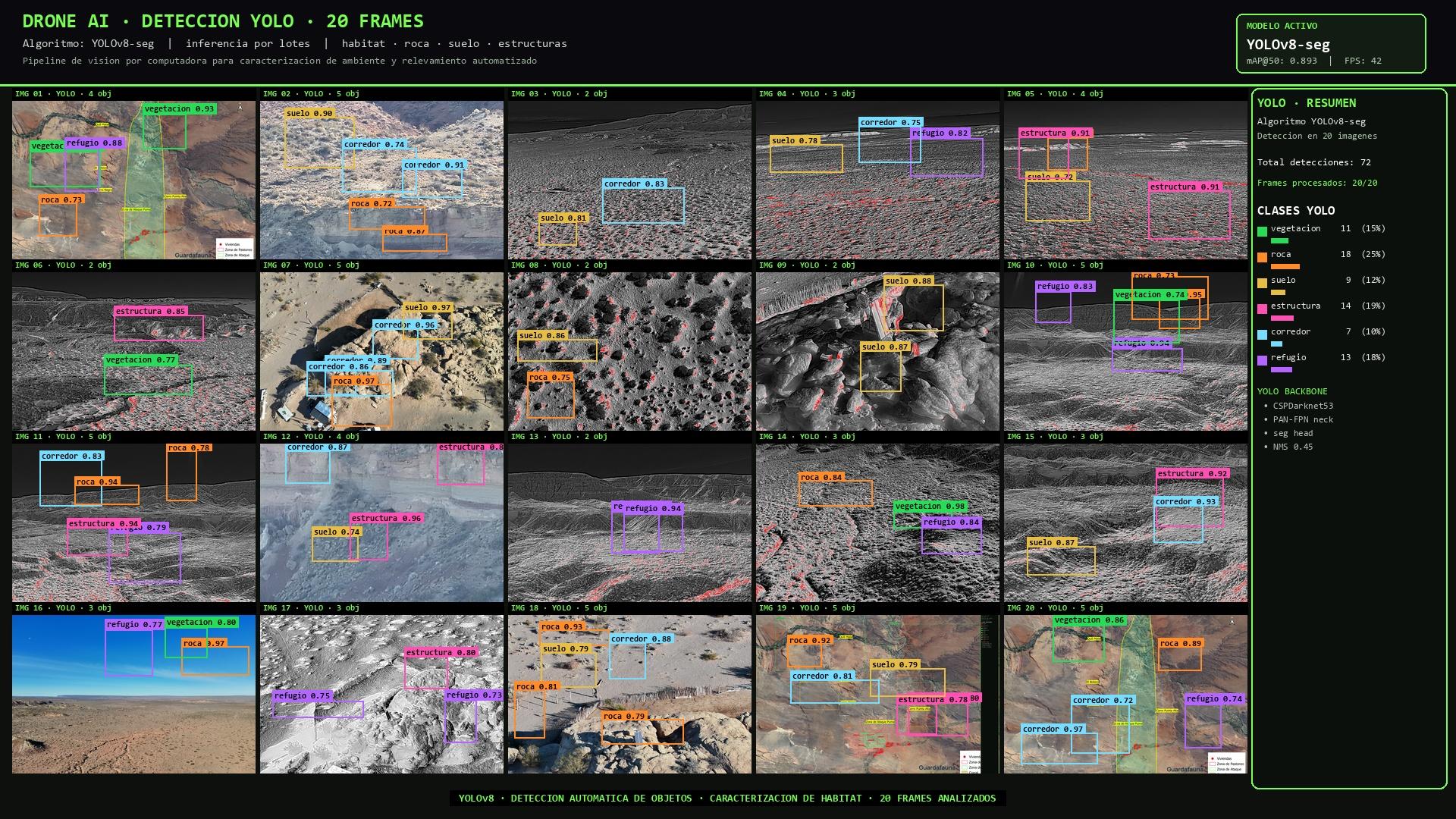This screenshot has height=819, width=1456.
Task: Click the 'corredor 0.91' detection label
Action: 434,165
